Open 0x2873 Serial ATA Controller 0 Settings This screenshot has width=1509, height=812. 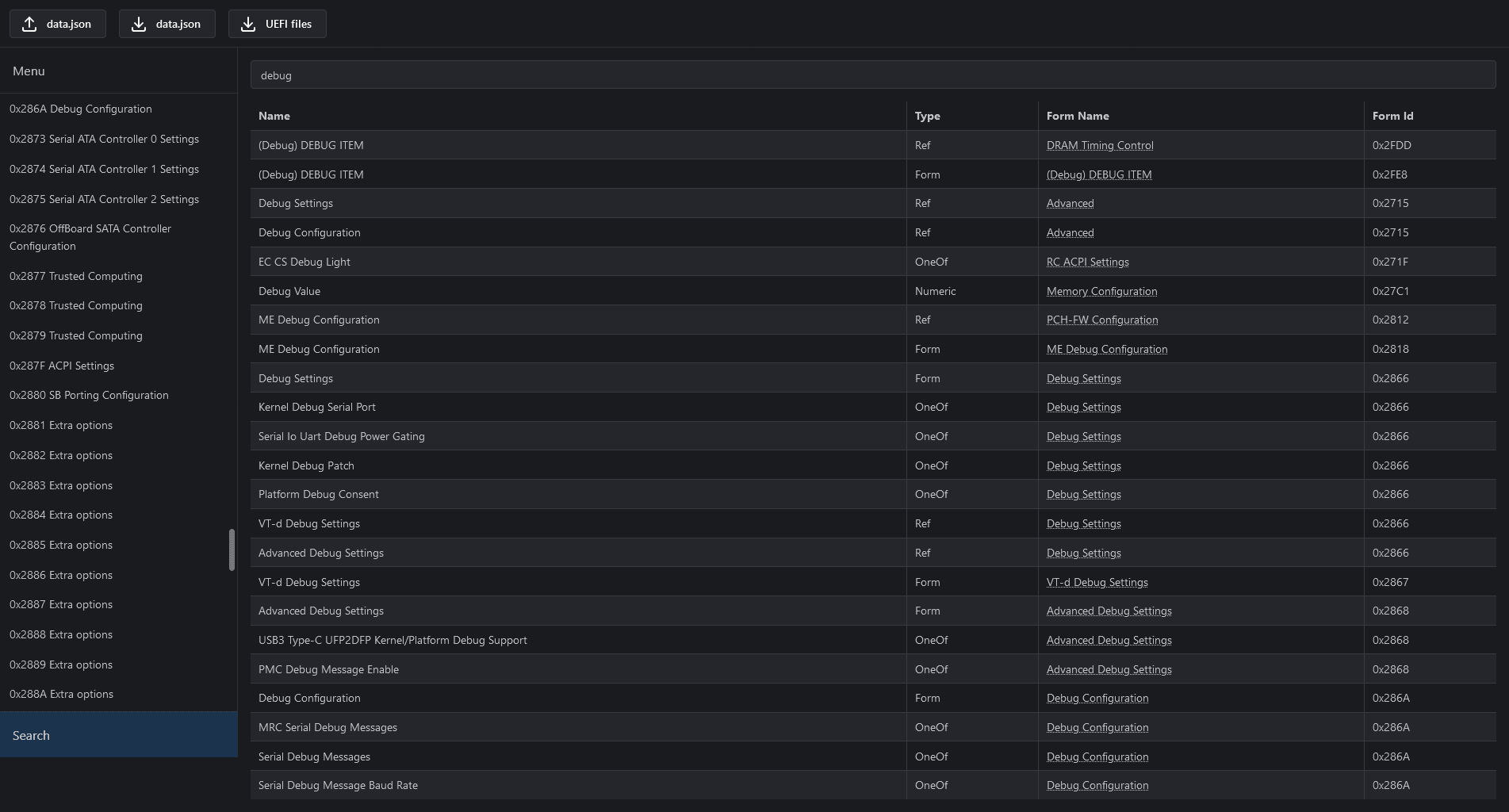tap(104, 139)
